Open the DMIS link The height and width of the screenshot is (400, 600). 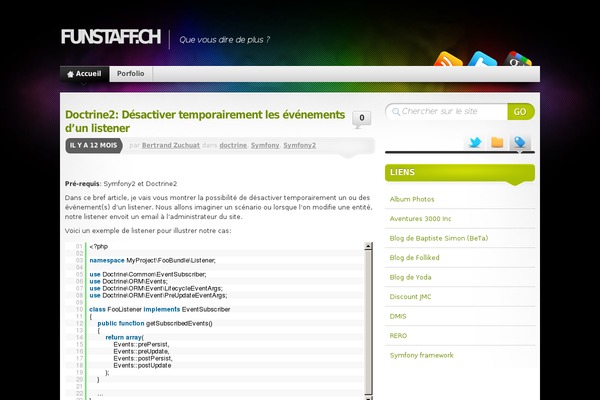(x=398, y=316)
